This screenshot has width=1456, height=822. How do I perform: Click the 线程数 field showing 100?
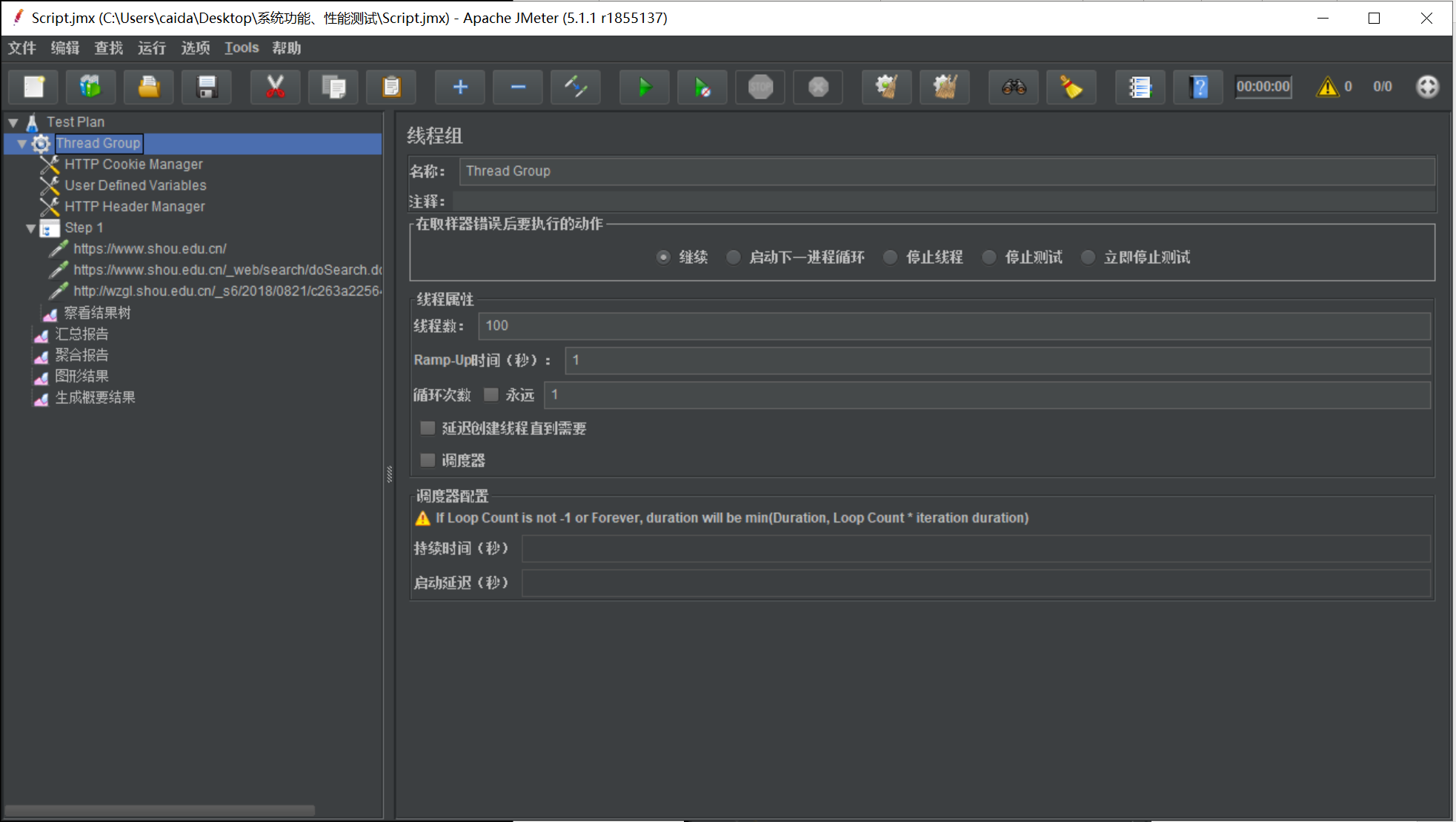tap(954, 326)
